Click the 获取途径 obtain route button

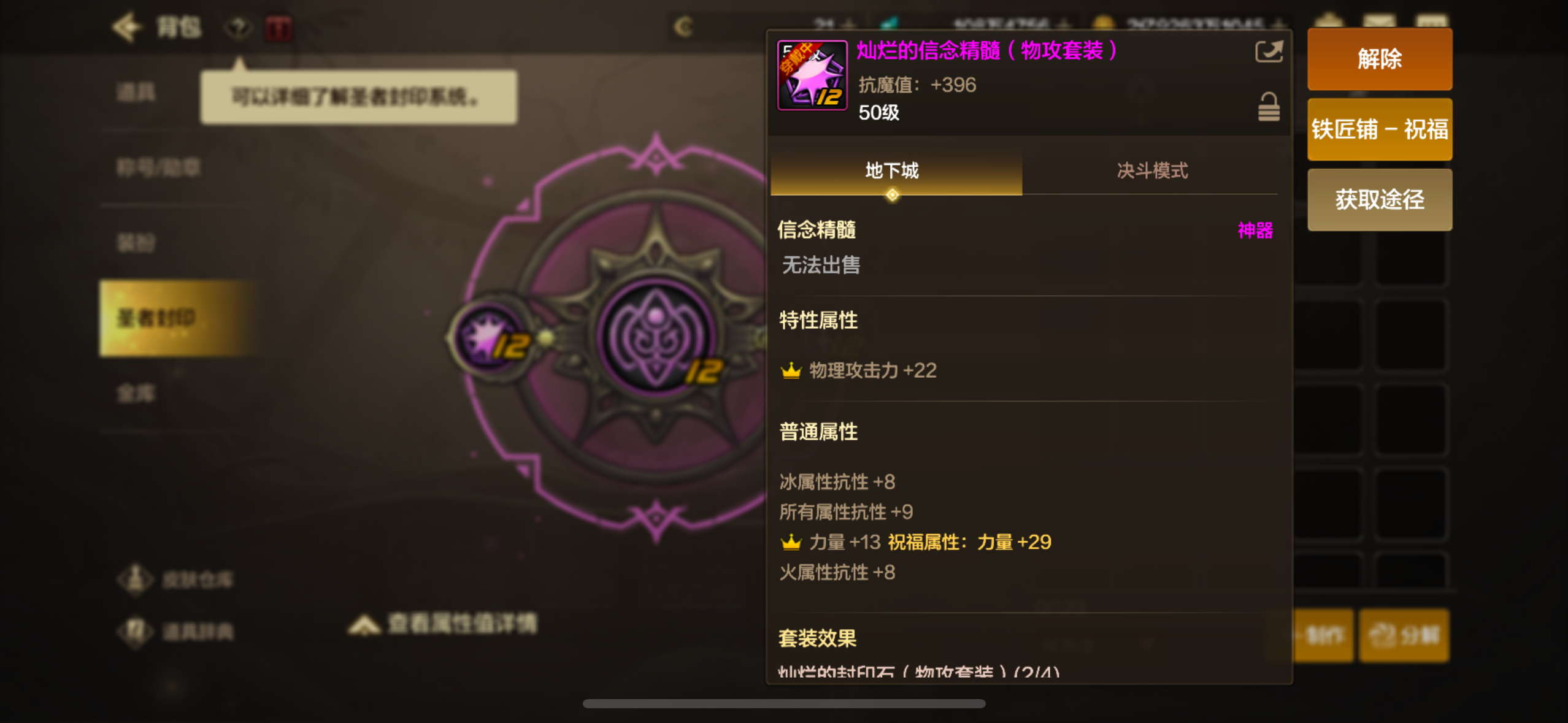tap(1379, 200)
